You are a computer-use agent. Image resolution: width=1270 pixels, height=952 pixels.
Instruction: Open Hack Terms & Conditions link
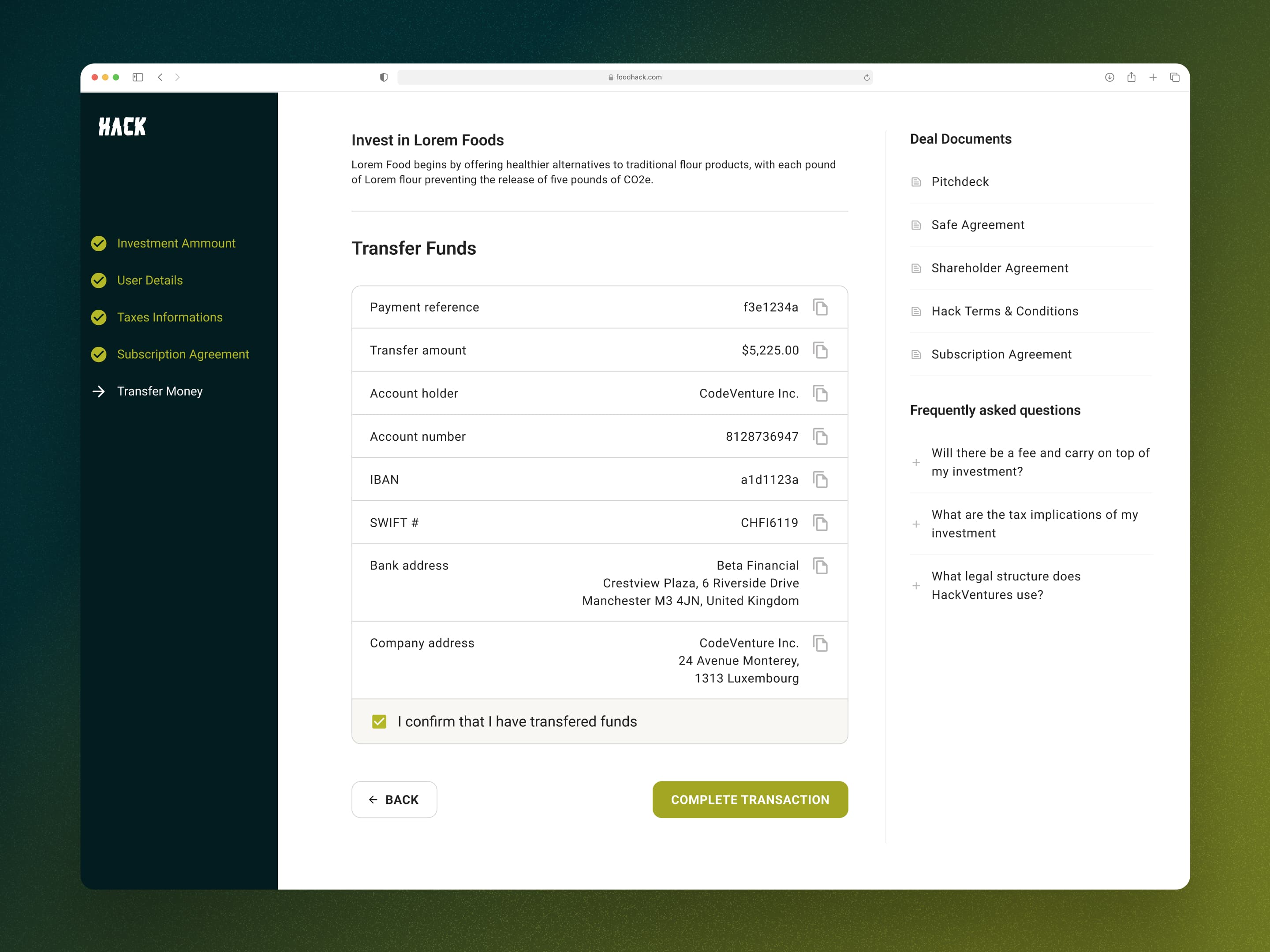coord(1005,311)
